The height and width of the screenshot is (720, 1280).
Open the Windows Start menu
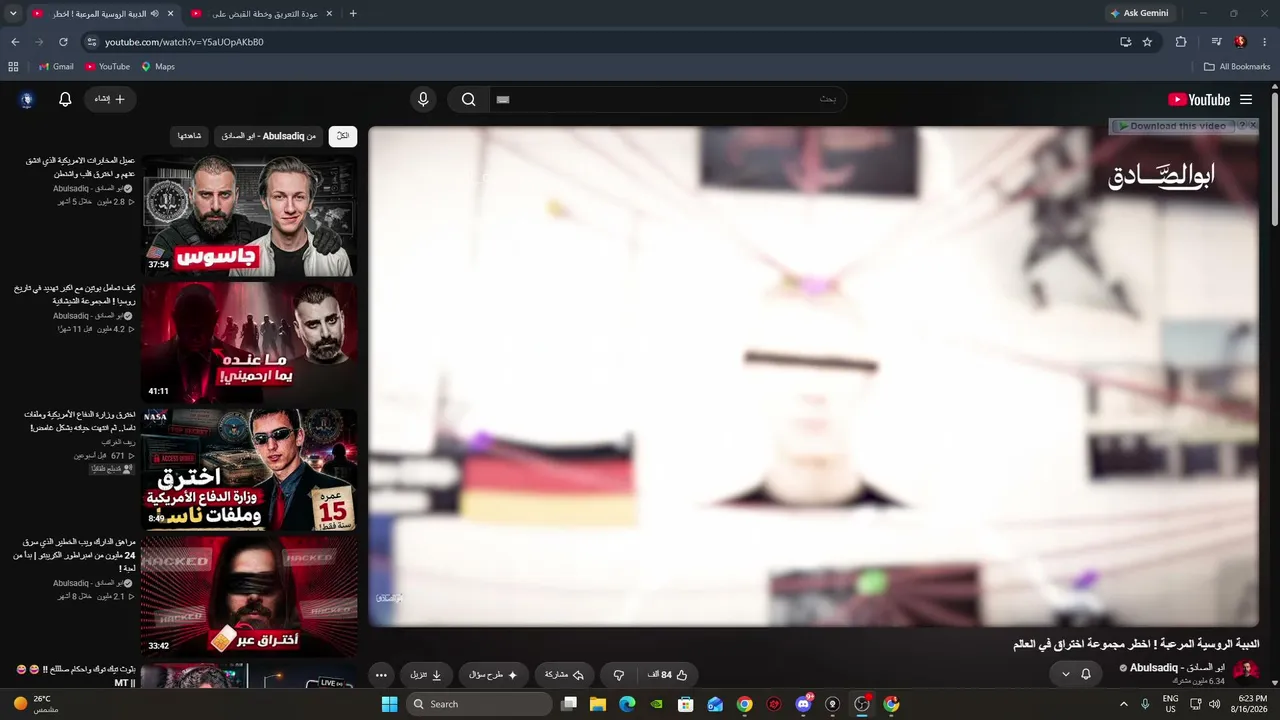click(389, 704)
